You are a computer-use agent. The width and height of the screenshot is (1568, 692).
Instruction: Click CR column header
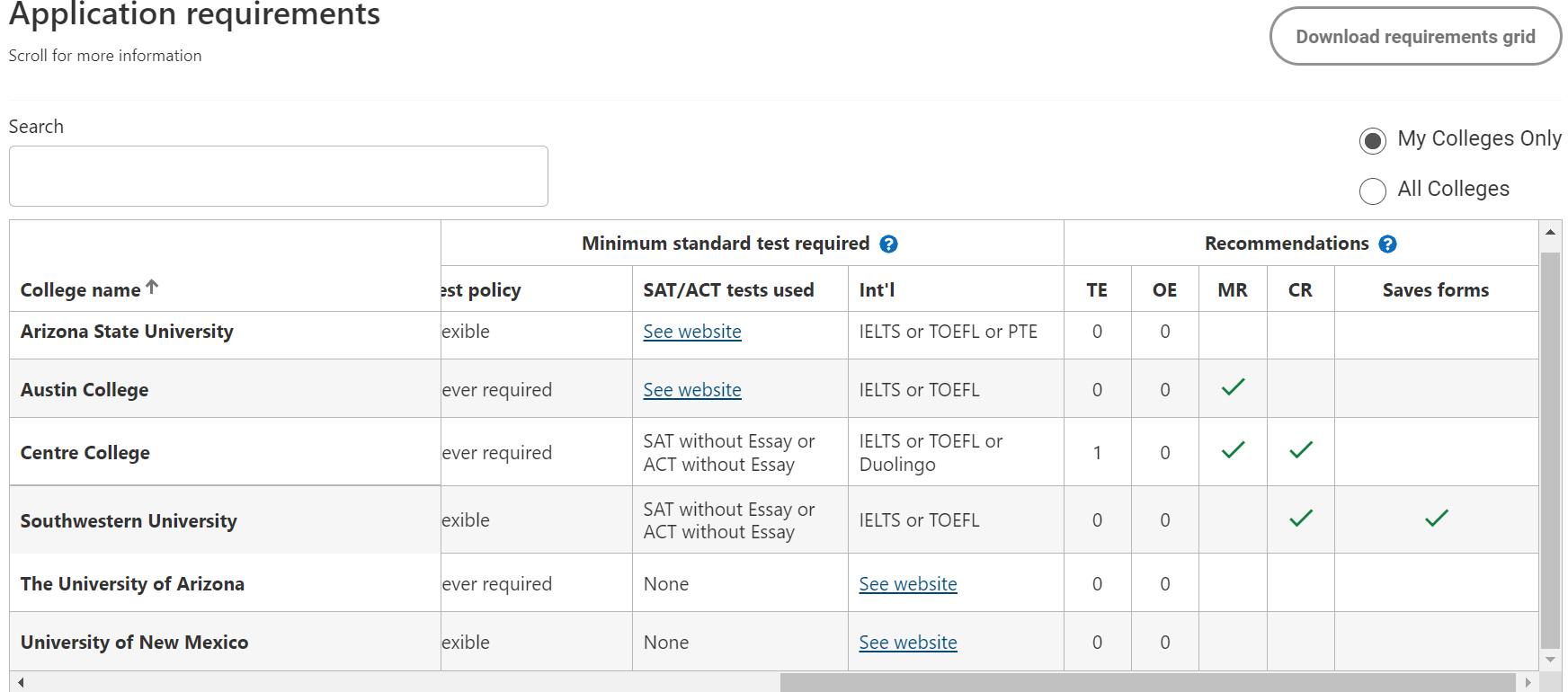[x=1300, y=290]
